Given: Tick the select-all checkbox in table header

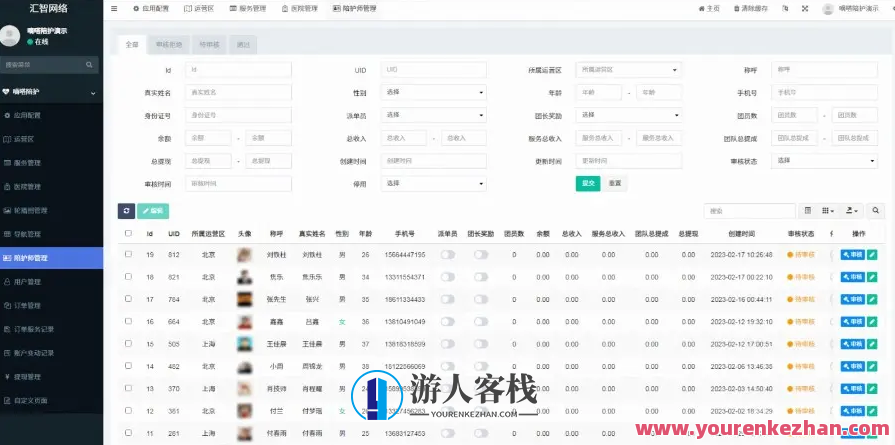Looking at the screenshot, I should (128, 233).
